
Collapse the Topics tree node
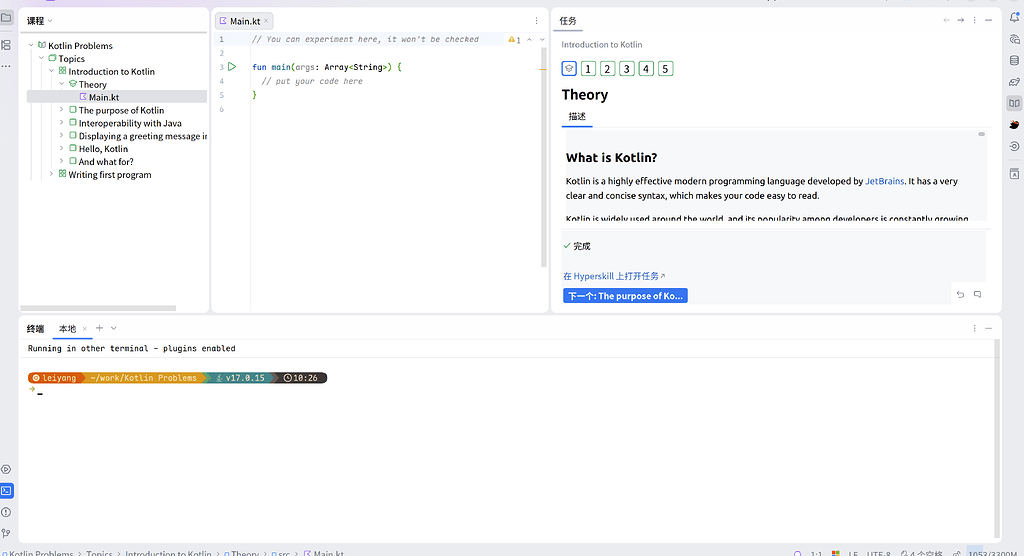point(41,58)
